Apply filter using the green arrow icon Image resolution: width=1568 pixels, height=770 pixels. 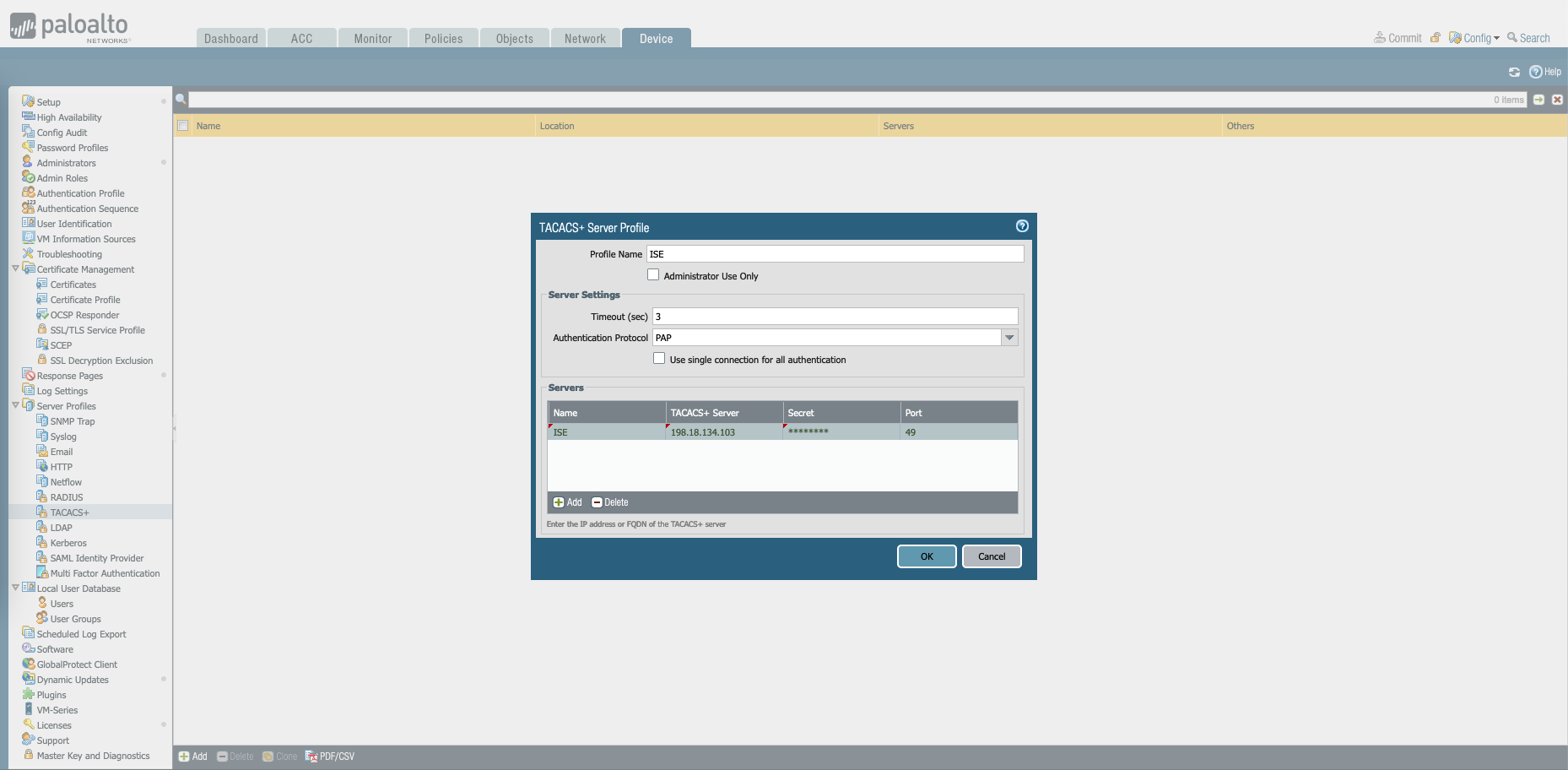tap(1538, 100)
